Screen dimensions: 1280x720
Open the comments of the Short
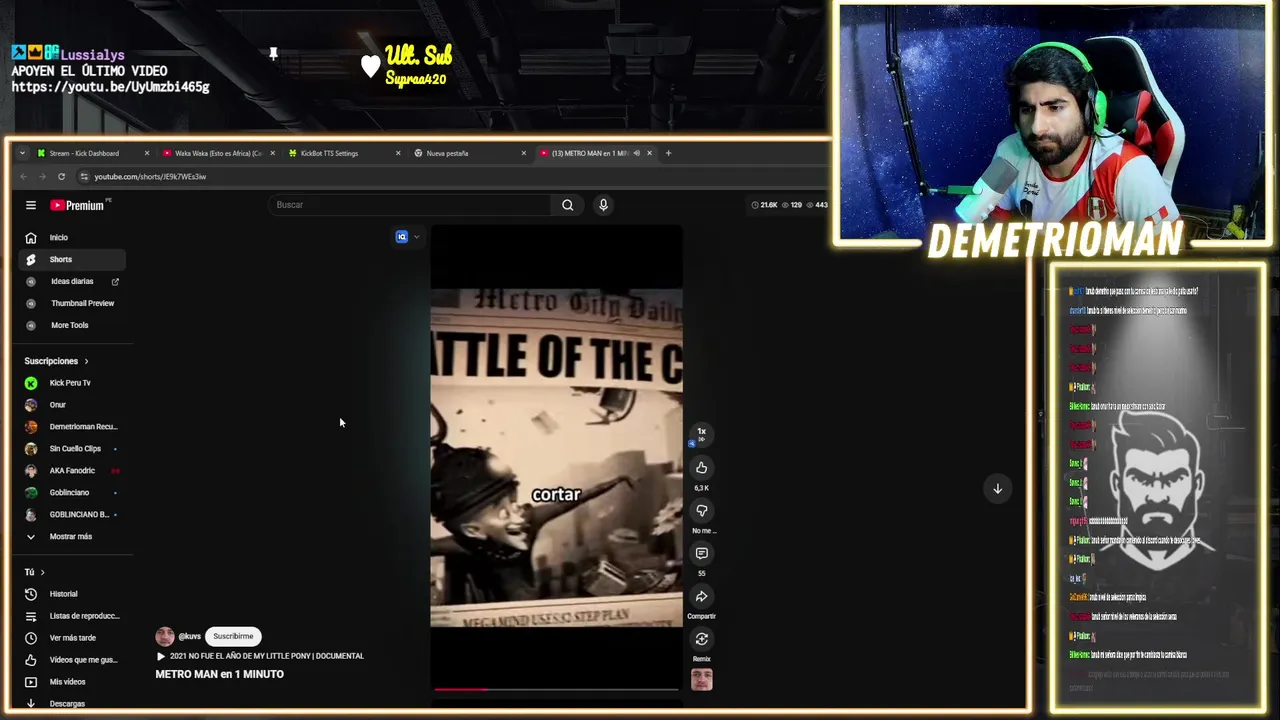pyautogui.click(x=702, y=553)
